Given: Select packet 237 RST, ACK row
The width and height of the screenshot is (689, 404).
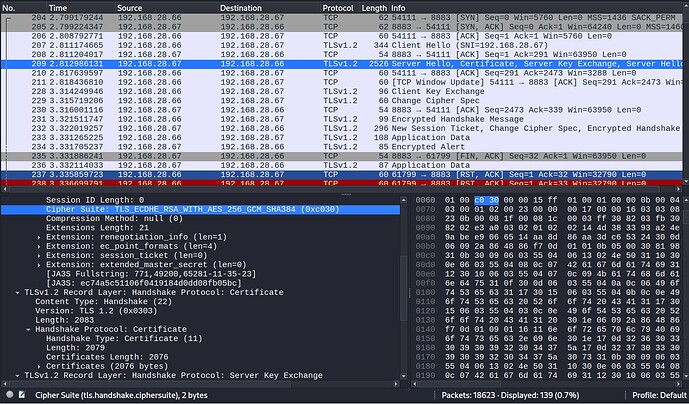Looking at the screenshot, I should [x=342, y=175].
